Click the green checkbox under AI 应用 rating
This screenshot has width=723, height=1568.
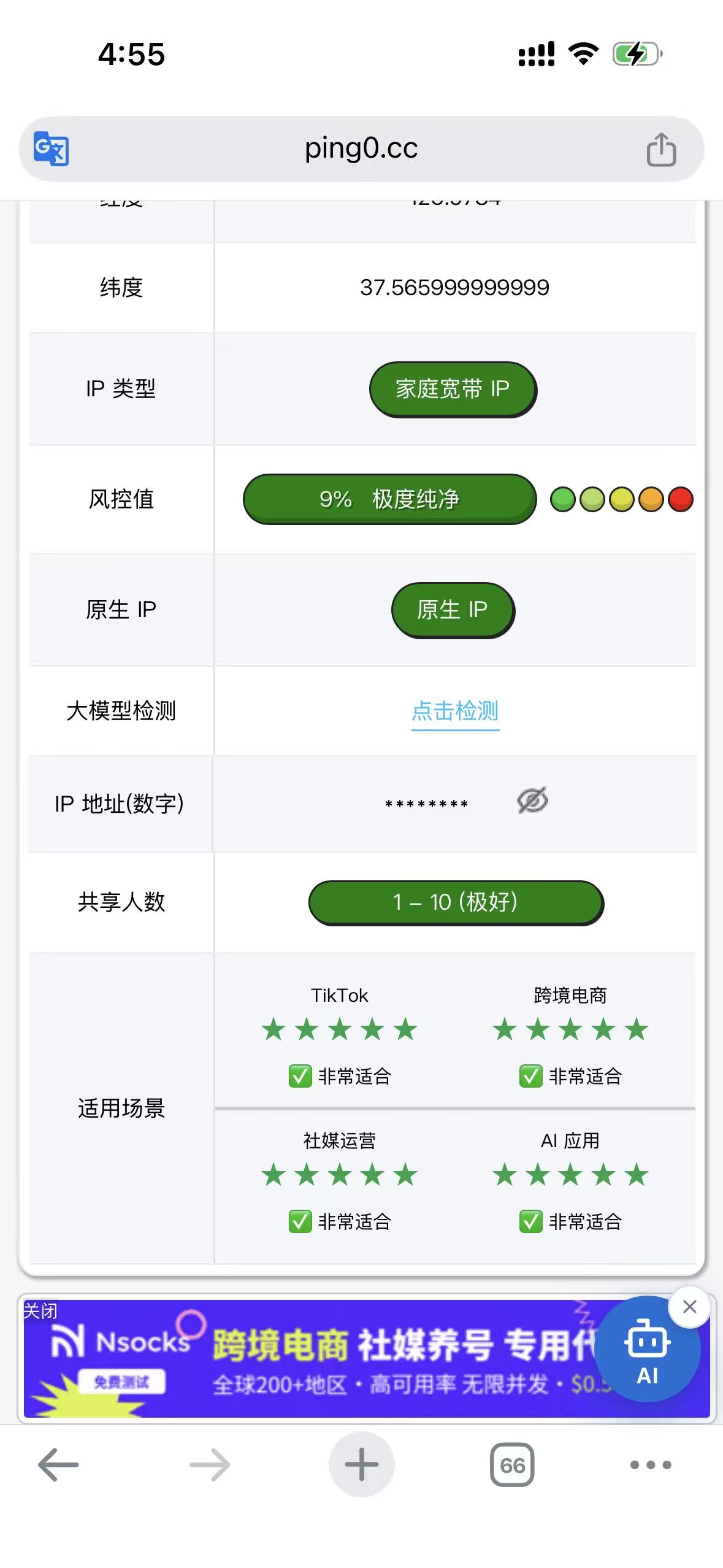coord(530,1221)
